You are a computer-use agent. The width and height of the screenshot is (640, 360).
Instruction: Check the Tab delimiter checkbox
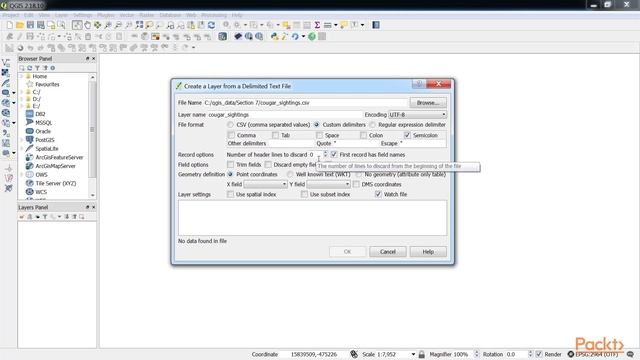[276, 135]
